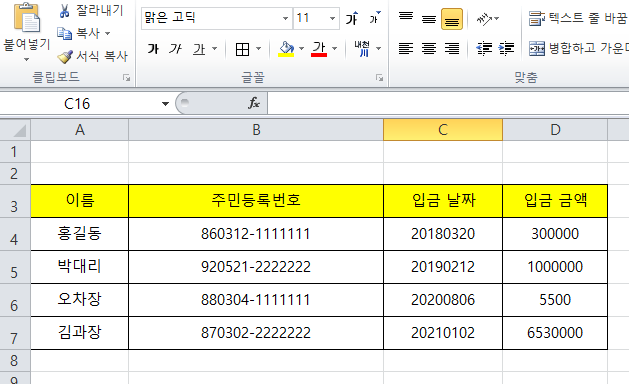Apply red font color
Screen dimensions: 629x384
[x=319, y=49]
